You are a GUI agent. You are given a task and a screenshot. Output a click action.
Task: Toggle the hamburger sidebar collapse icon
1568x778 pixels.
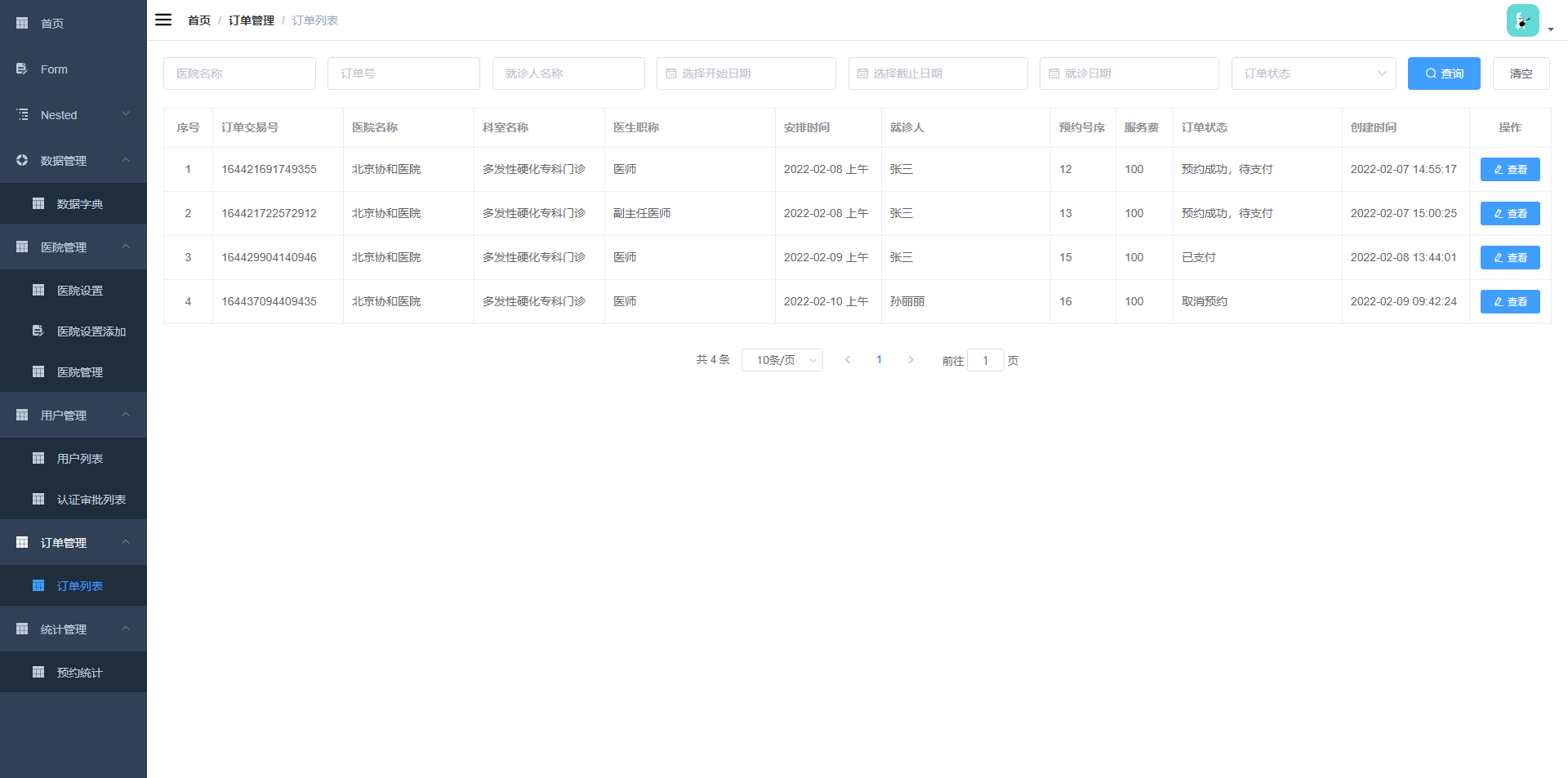coord(163,20)
